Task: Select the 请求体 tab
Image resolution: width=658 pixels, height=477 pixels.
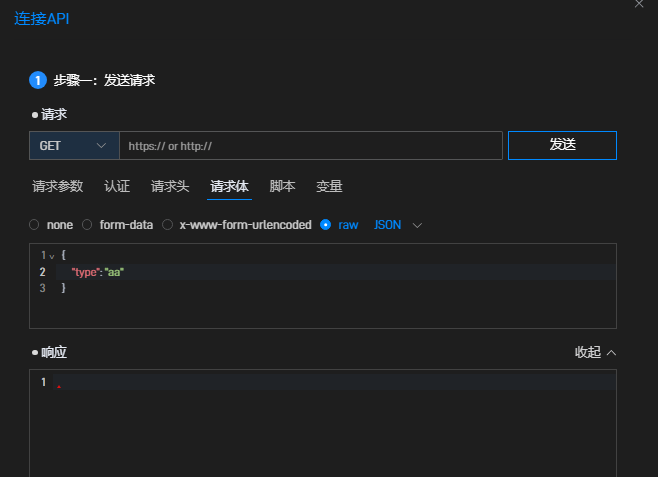Action: [229, 186]
